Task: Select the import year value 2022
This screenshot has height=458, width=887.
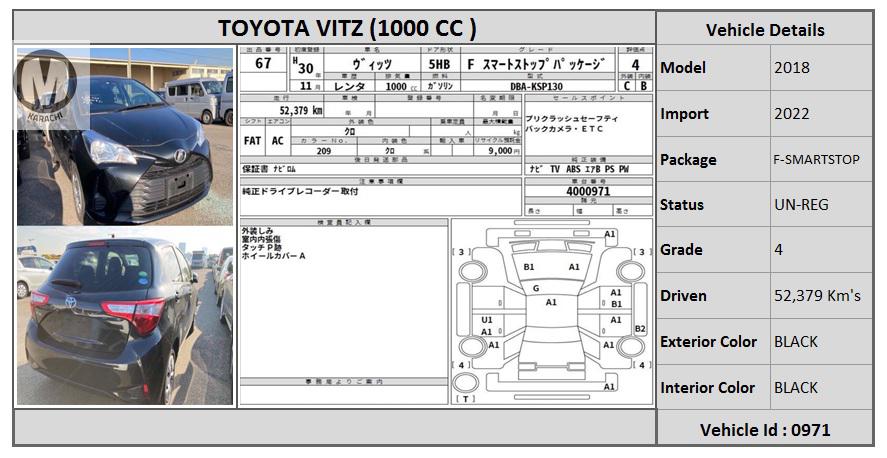Action: pos(791,114)
